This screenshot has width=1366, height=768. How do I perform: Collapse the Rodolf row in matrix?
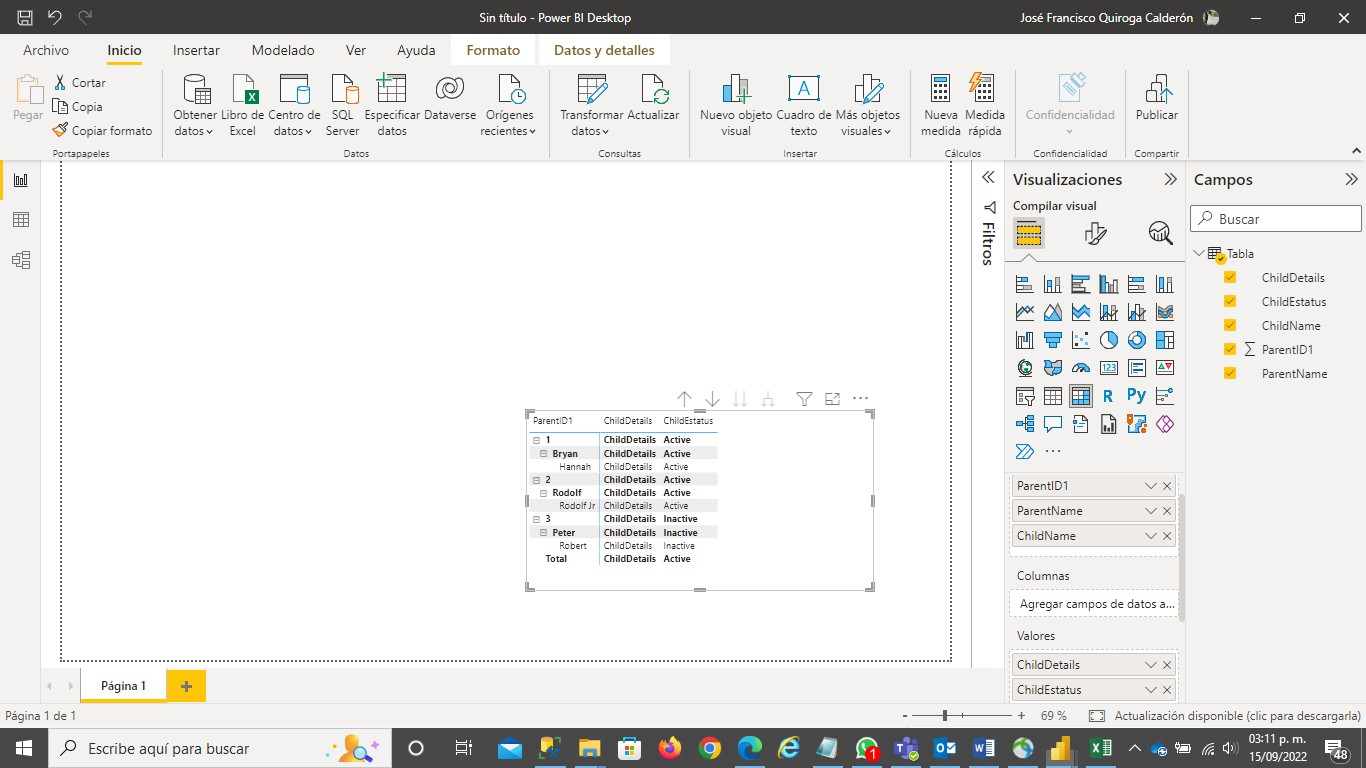(544, 493)
